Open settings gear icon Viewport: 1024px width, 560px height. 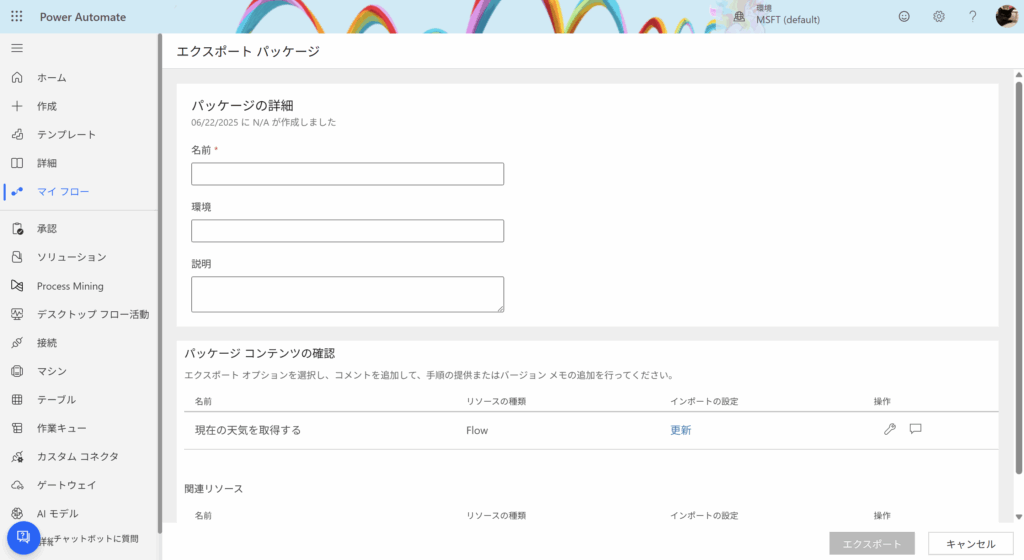[938, 16]
